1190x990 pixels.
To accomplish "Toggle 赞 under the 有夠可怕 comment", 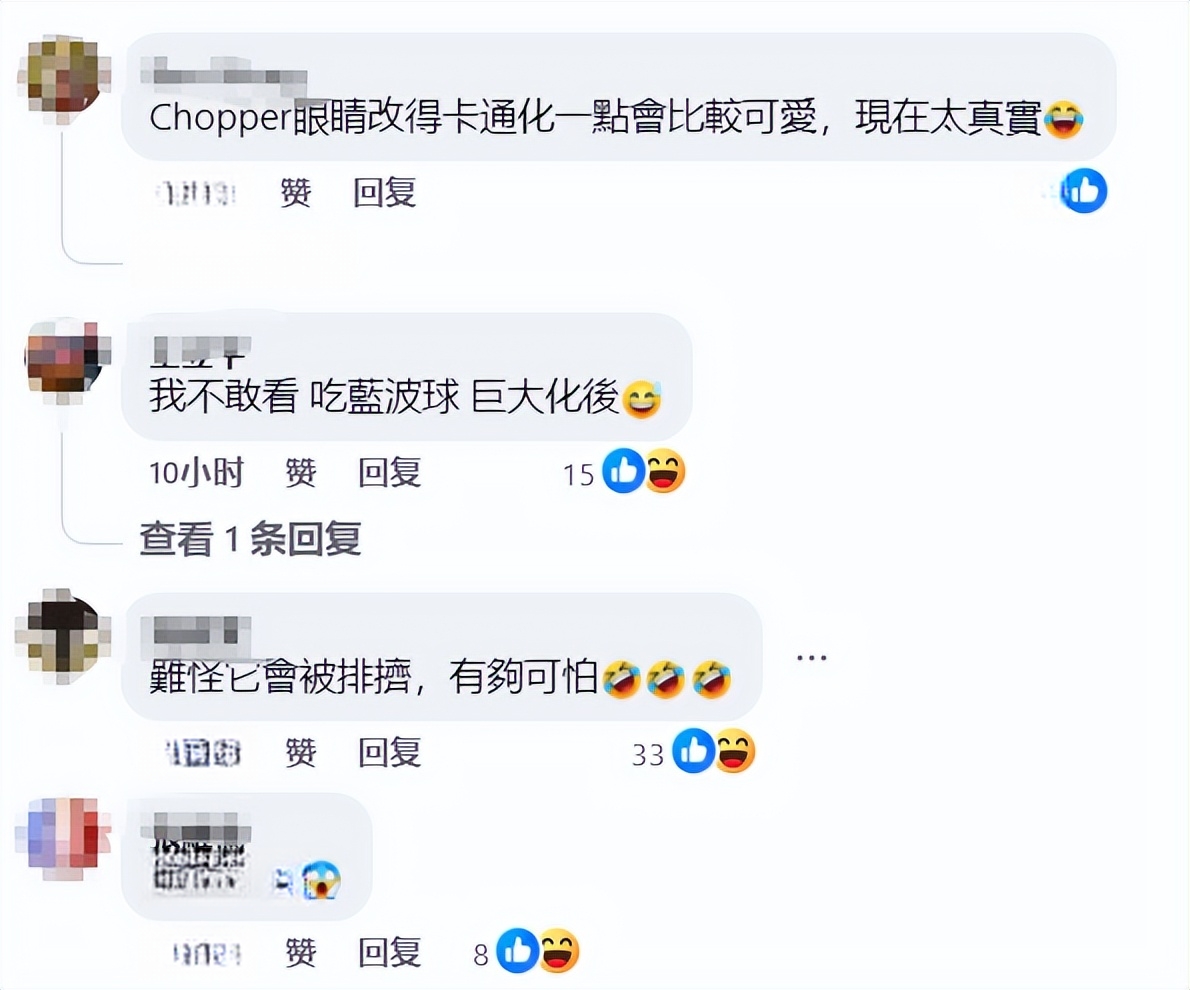I will click(x=301, y=752).
